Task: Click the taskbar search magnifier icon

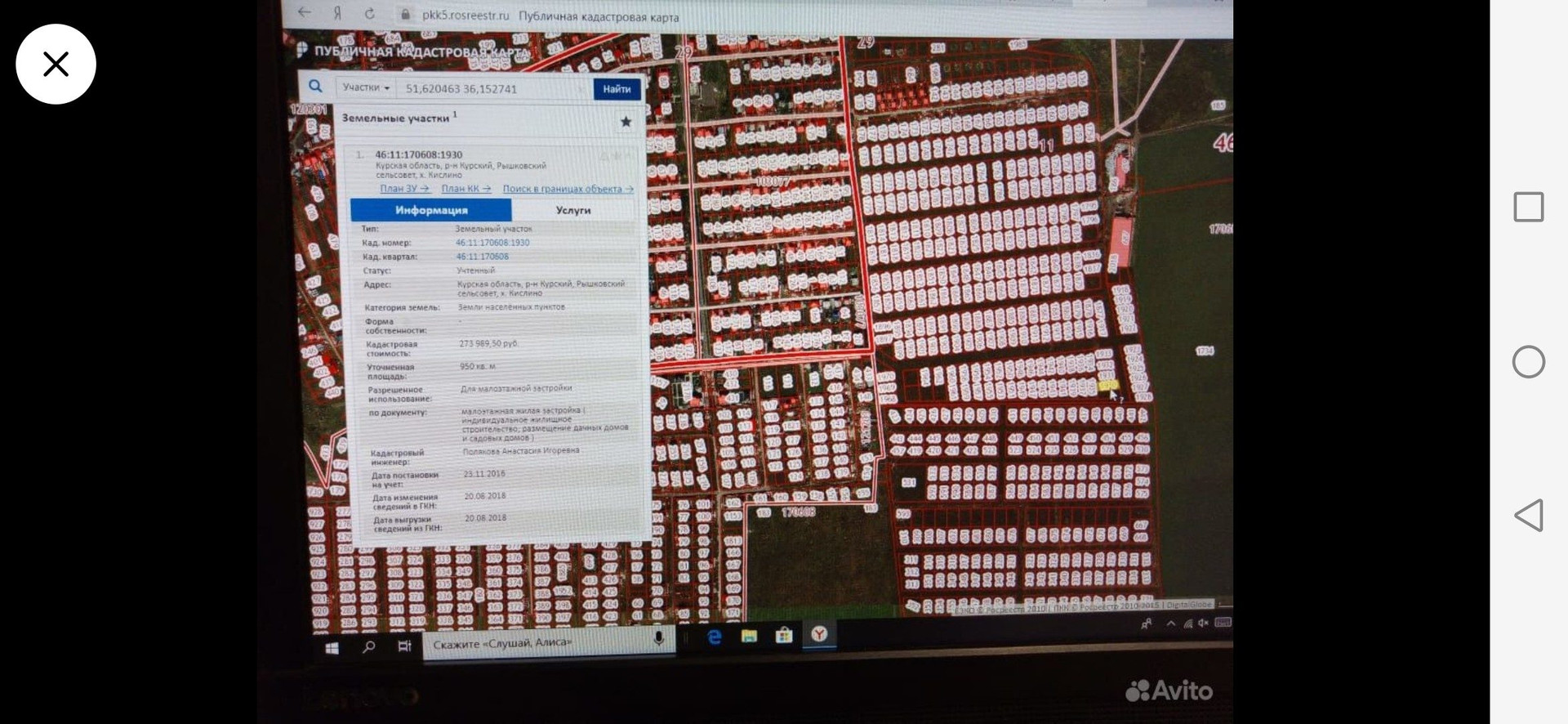Action: pos(368,646)
